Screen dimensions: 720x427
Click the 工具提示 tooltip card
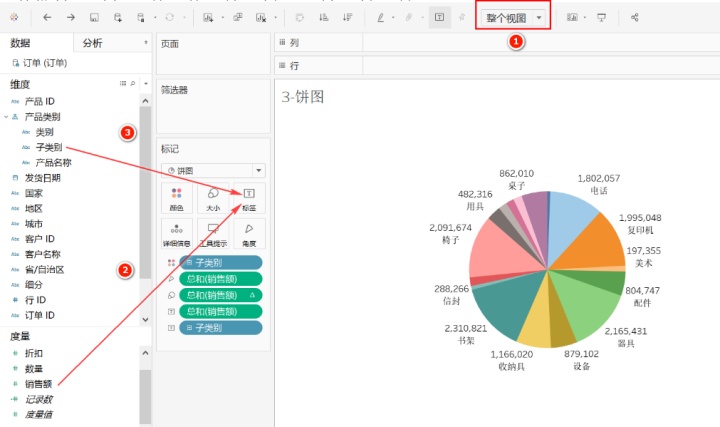(213, 234)
